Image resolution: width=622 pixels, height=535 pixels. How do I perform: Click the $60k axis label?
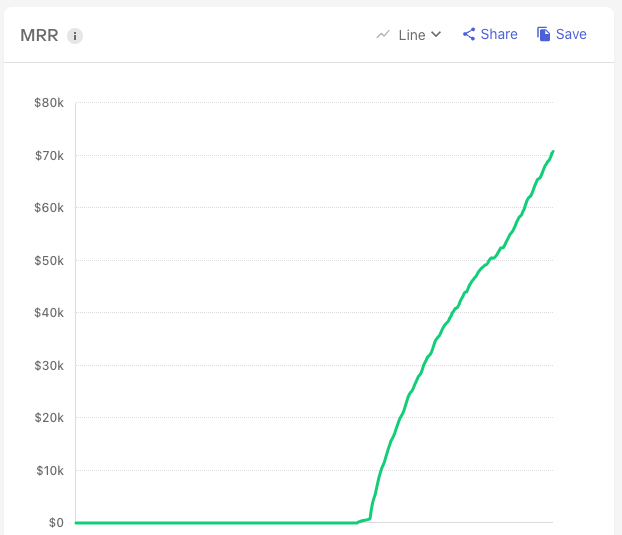pos(49,207)
